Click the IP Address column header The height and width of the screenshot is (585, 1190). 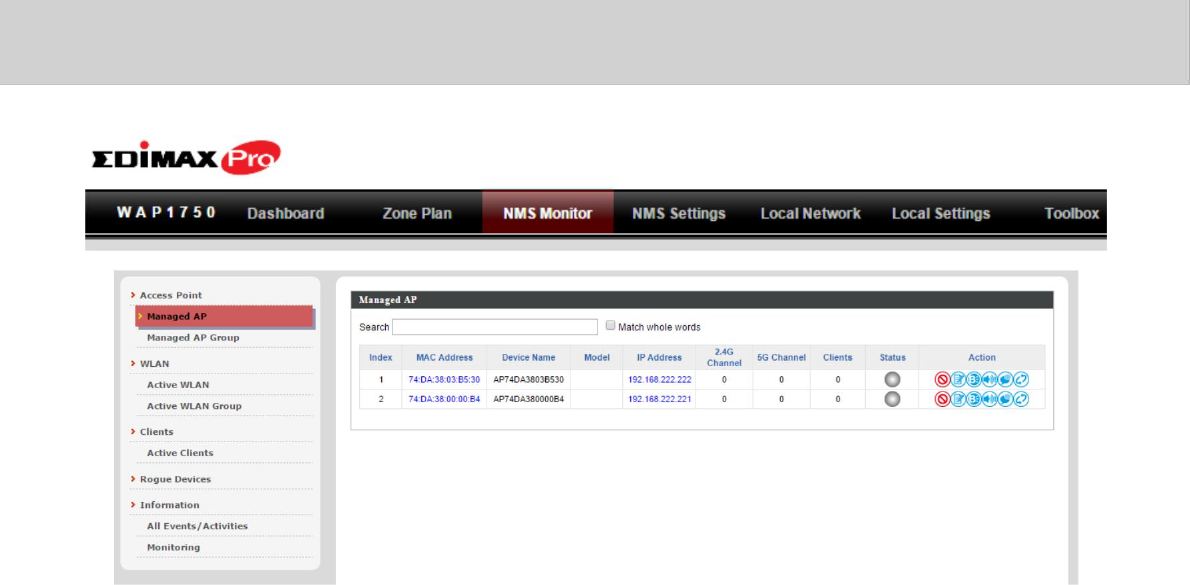pyautogui.click(x=659, y=357)
